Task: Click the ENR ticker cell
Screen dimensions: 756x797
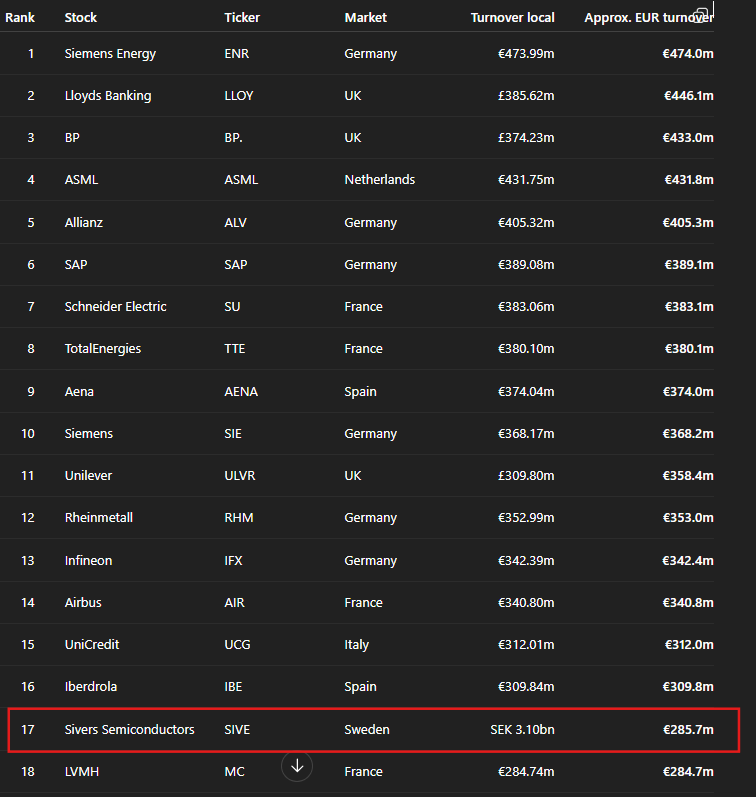Action: pyautogui.click(x=236, y=54)
